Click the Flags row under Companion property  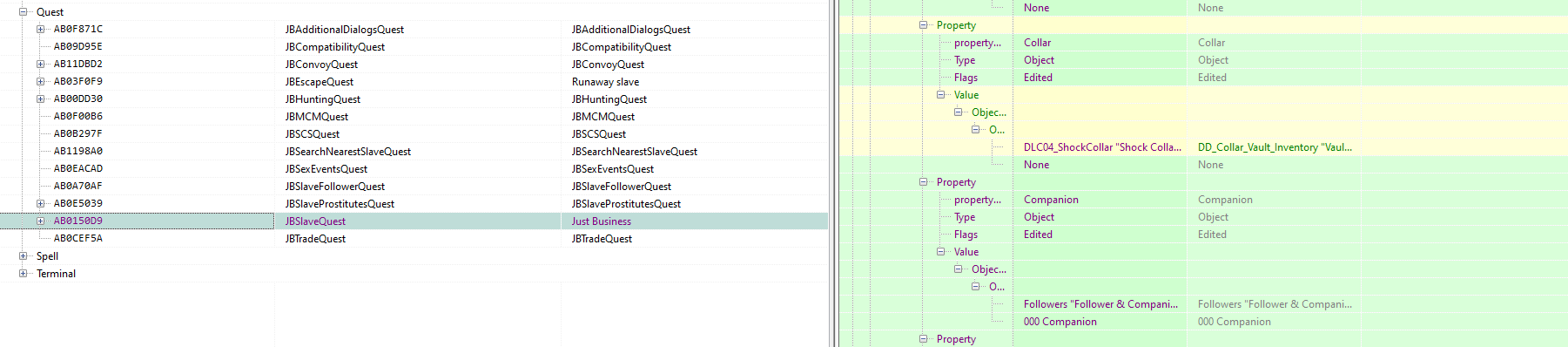point(966,235)
